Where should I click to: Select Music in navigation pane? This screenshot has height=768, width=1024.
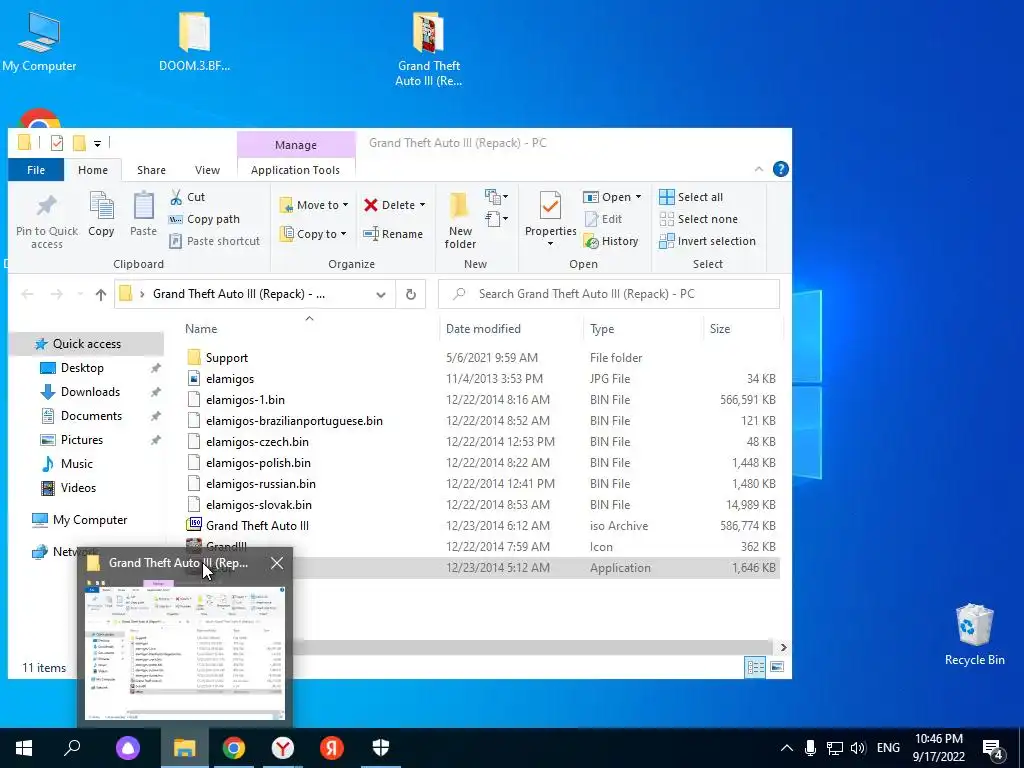76,464
